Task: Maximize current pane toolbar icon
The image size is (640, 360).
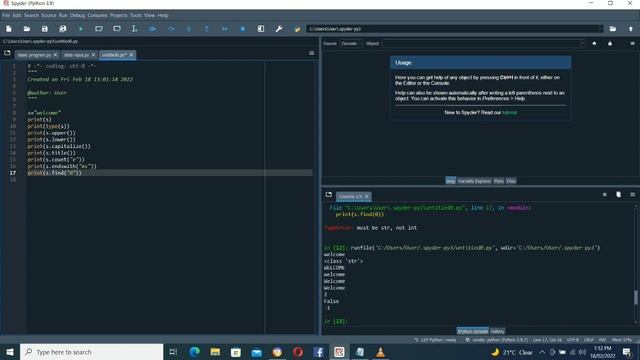Action: pyautogui.click(x=260, y=29)
